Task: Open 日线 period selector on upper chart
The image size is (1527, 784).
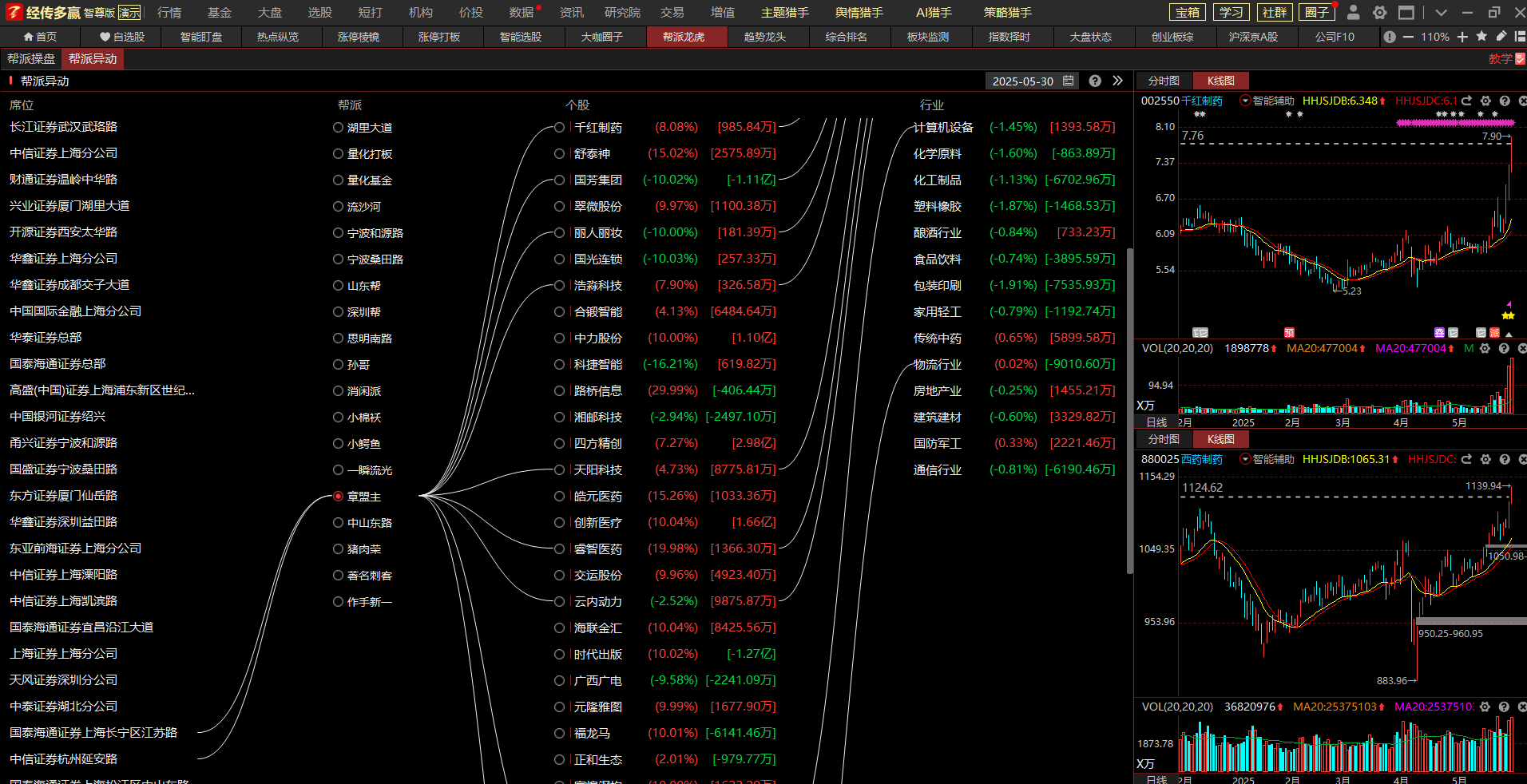Action: [x=1156, y=422]
